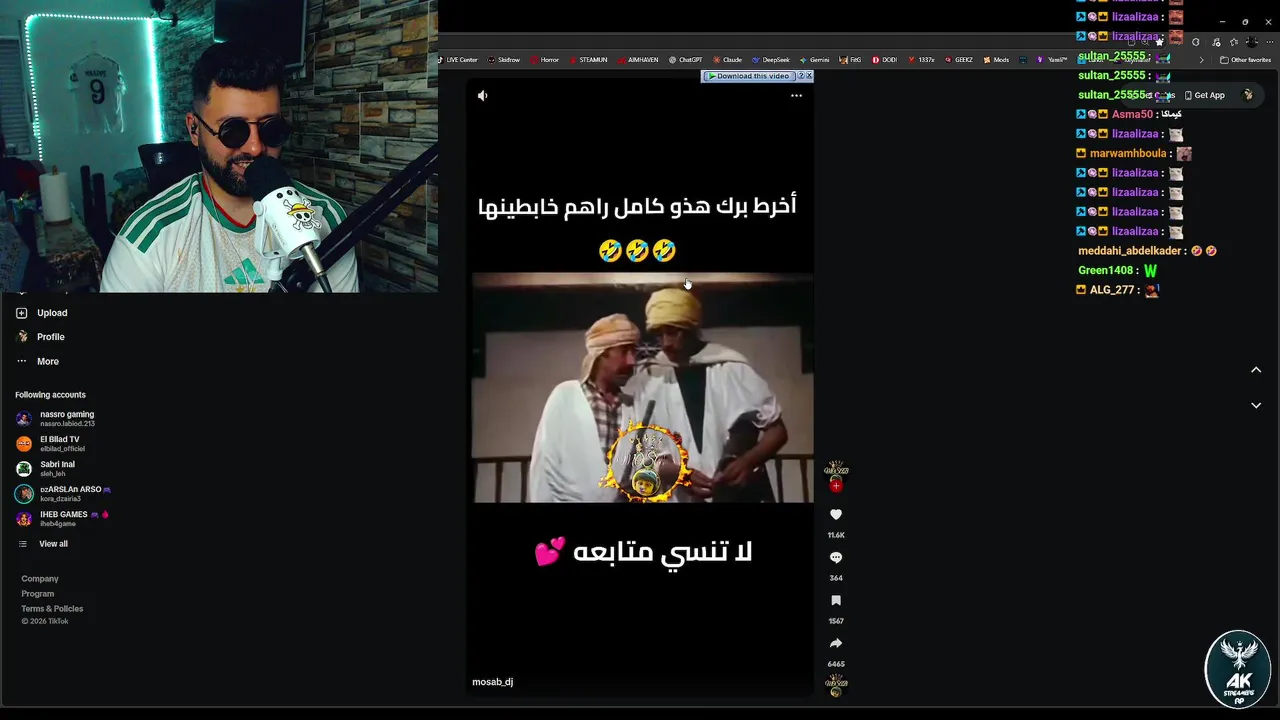The width and height of the screenshot is (1280, 720).
Task: Open Claude bookmark
Action: point(727,60)
